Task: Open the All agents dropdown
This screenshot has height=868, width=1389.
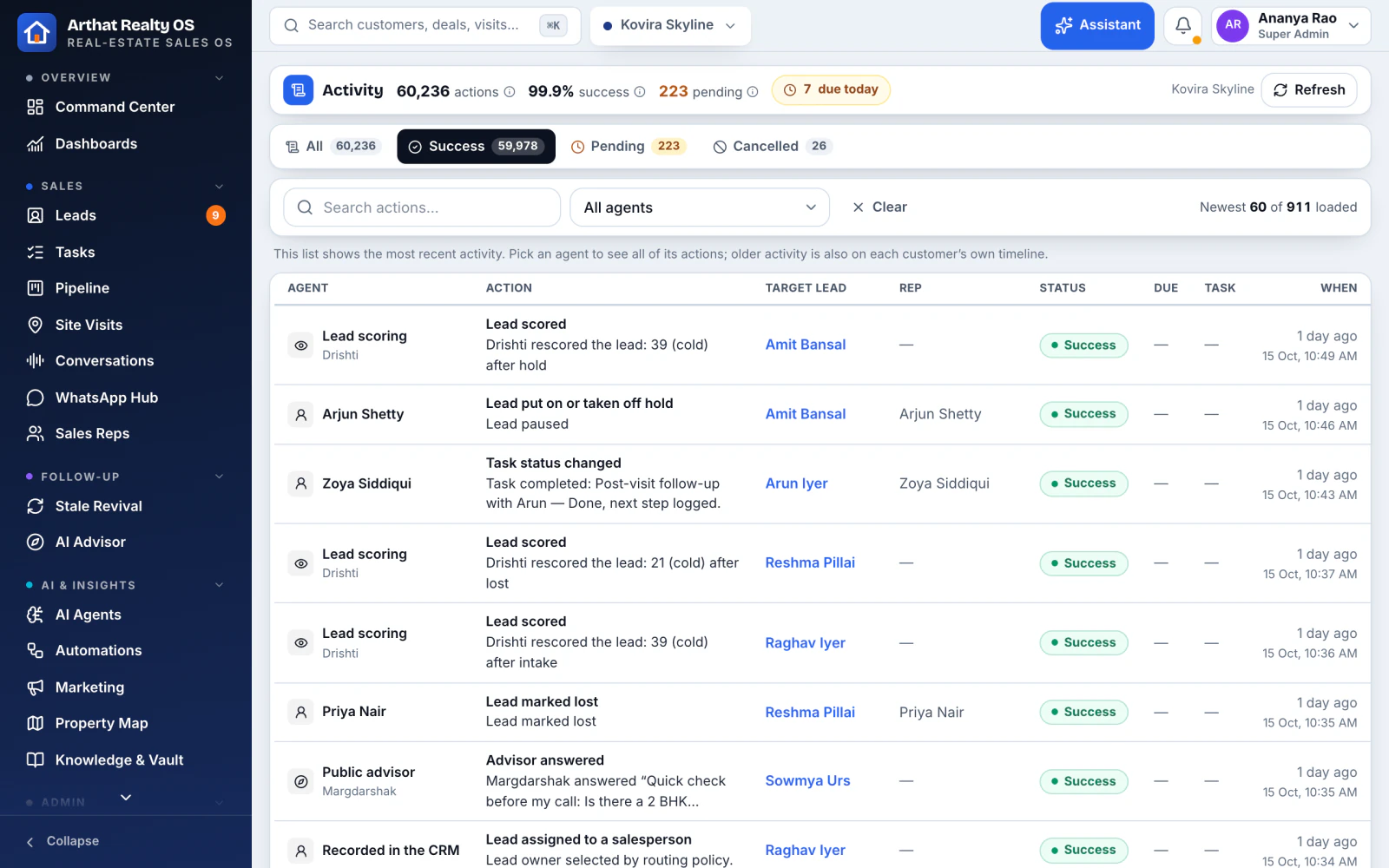Action: [700, 207]
